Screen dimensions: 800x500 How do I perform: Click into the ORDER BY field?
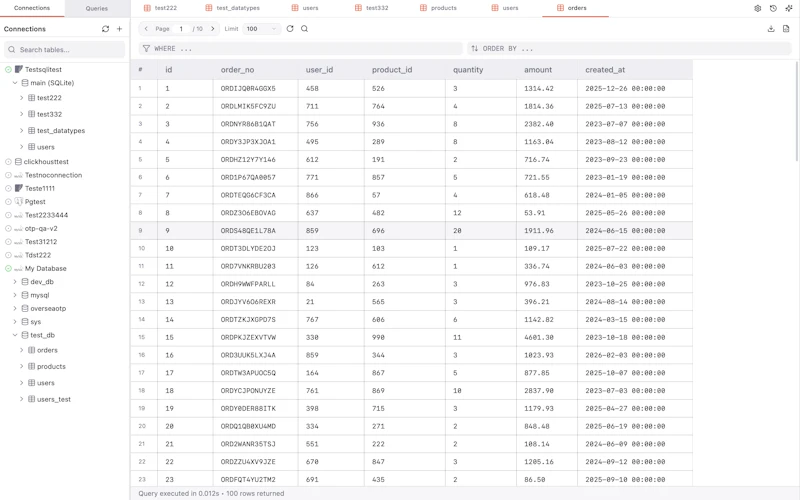point(629,48)
